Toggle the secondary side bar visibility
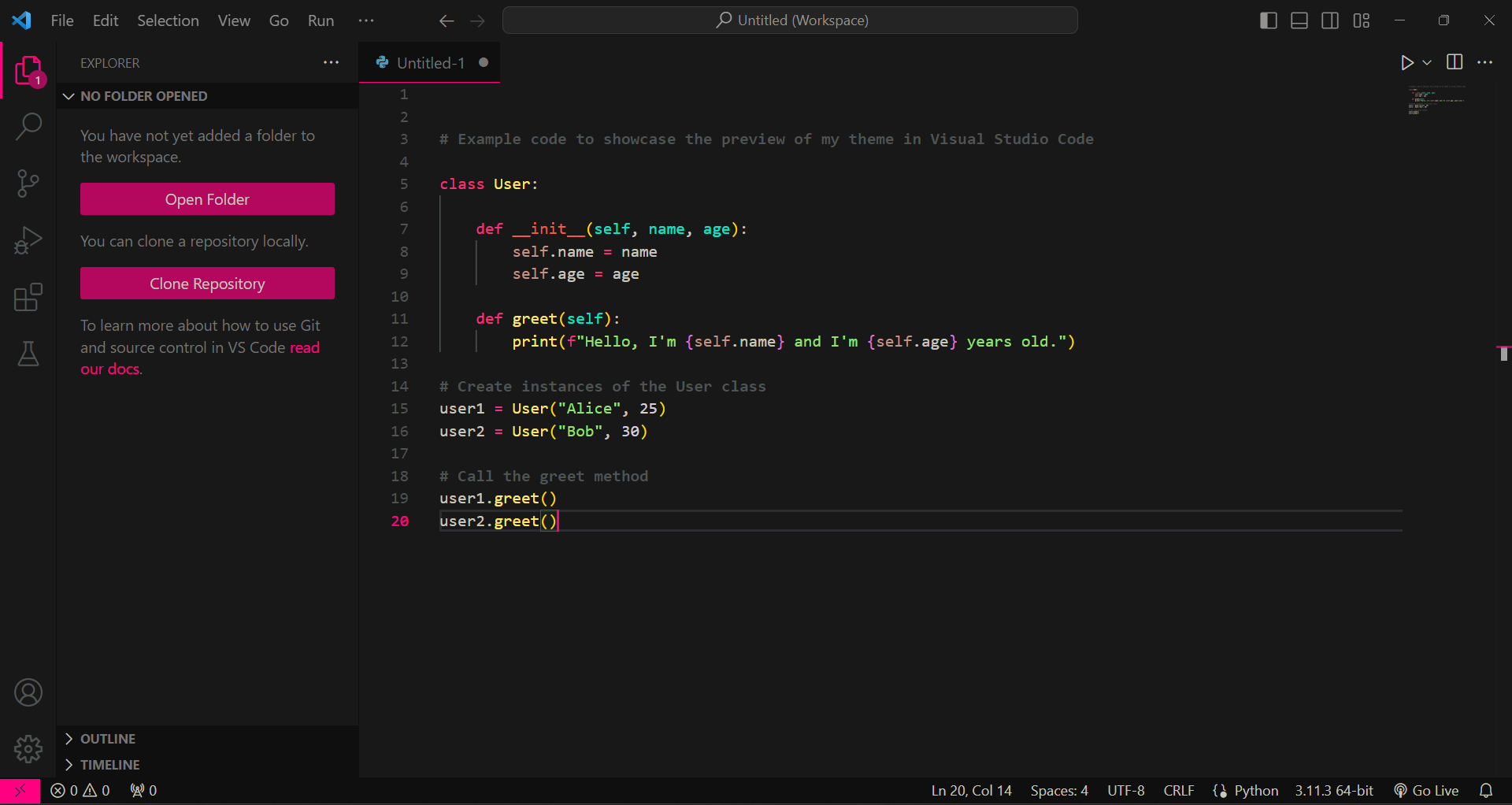Image resolution: width=1512 pixels, height=805 pixels. (x=1330, y=20)
